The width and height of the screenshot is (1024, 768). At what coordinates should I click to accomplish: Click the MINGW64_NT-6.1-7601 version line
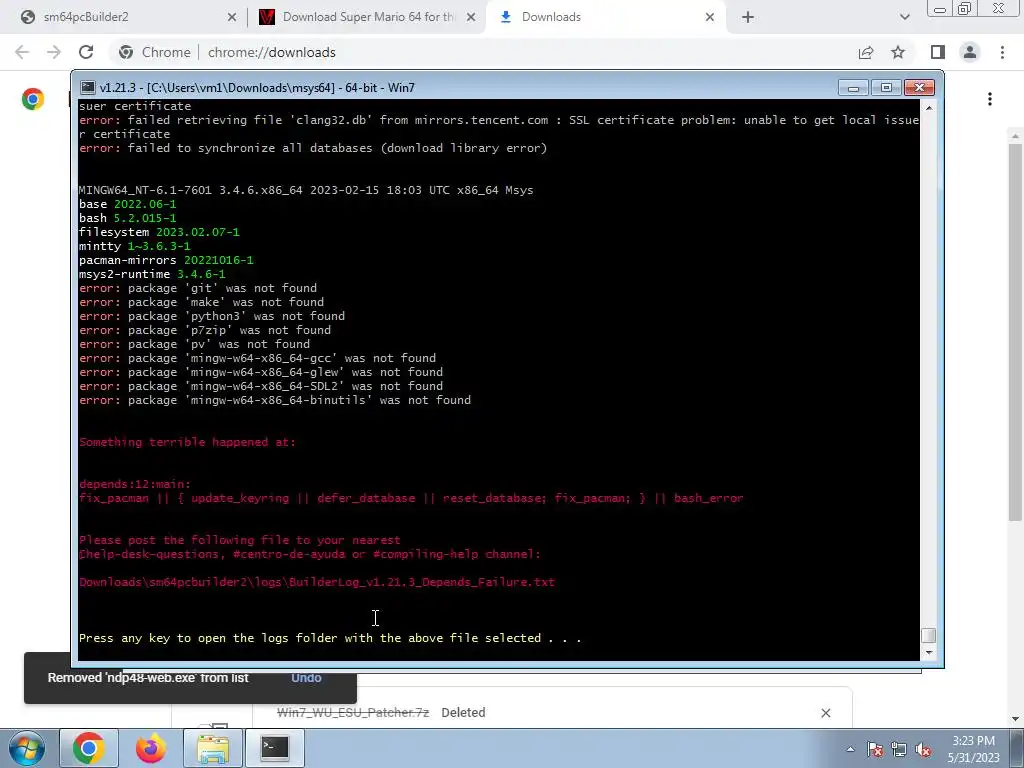click(306, 190)
